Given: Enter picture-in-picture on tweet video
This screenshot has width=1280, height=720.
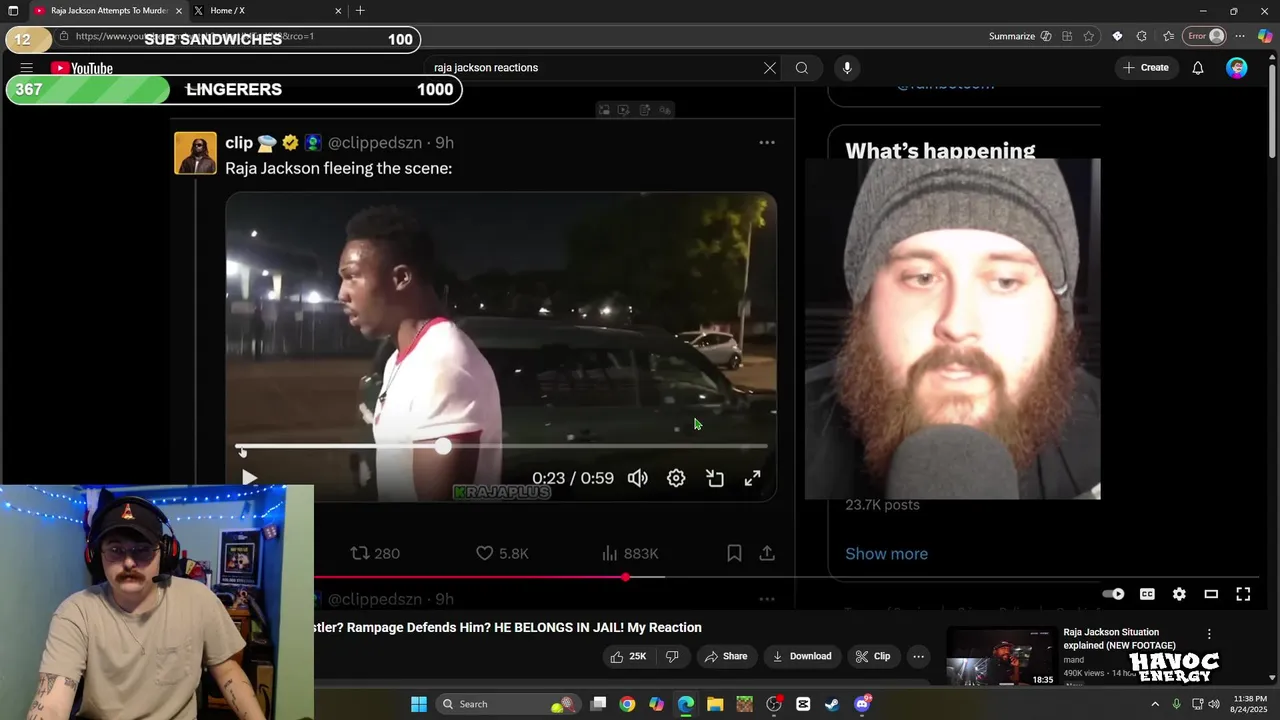Looking at the screenshot, I should point(715,478).
